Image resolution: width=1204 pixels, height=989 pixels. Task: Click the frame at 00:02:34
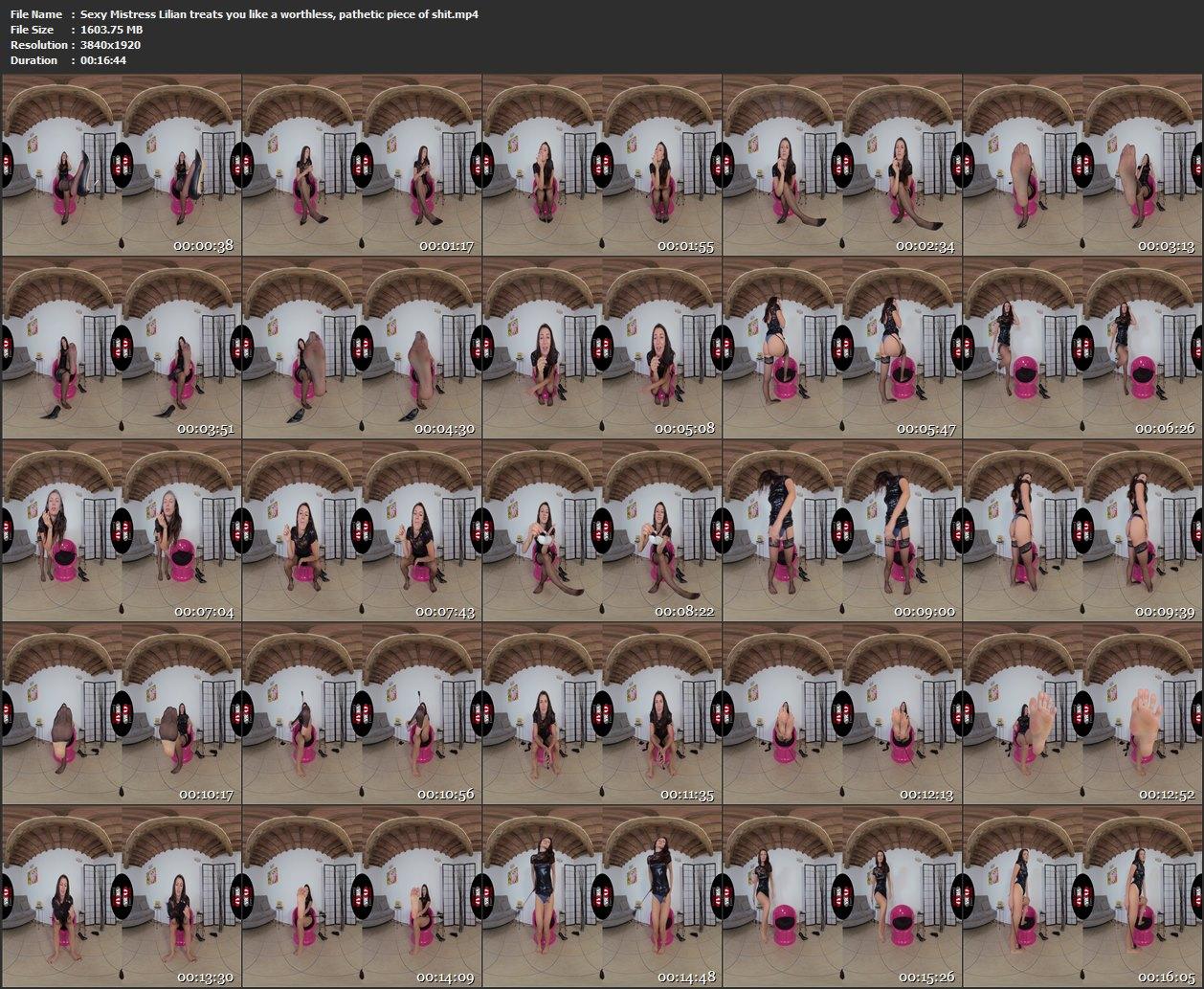[x=841, y=167]
